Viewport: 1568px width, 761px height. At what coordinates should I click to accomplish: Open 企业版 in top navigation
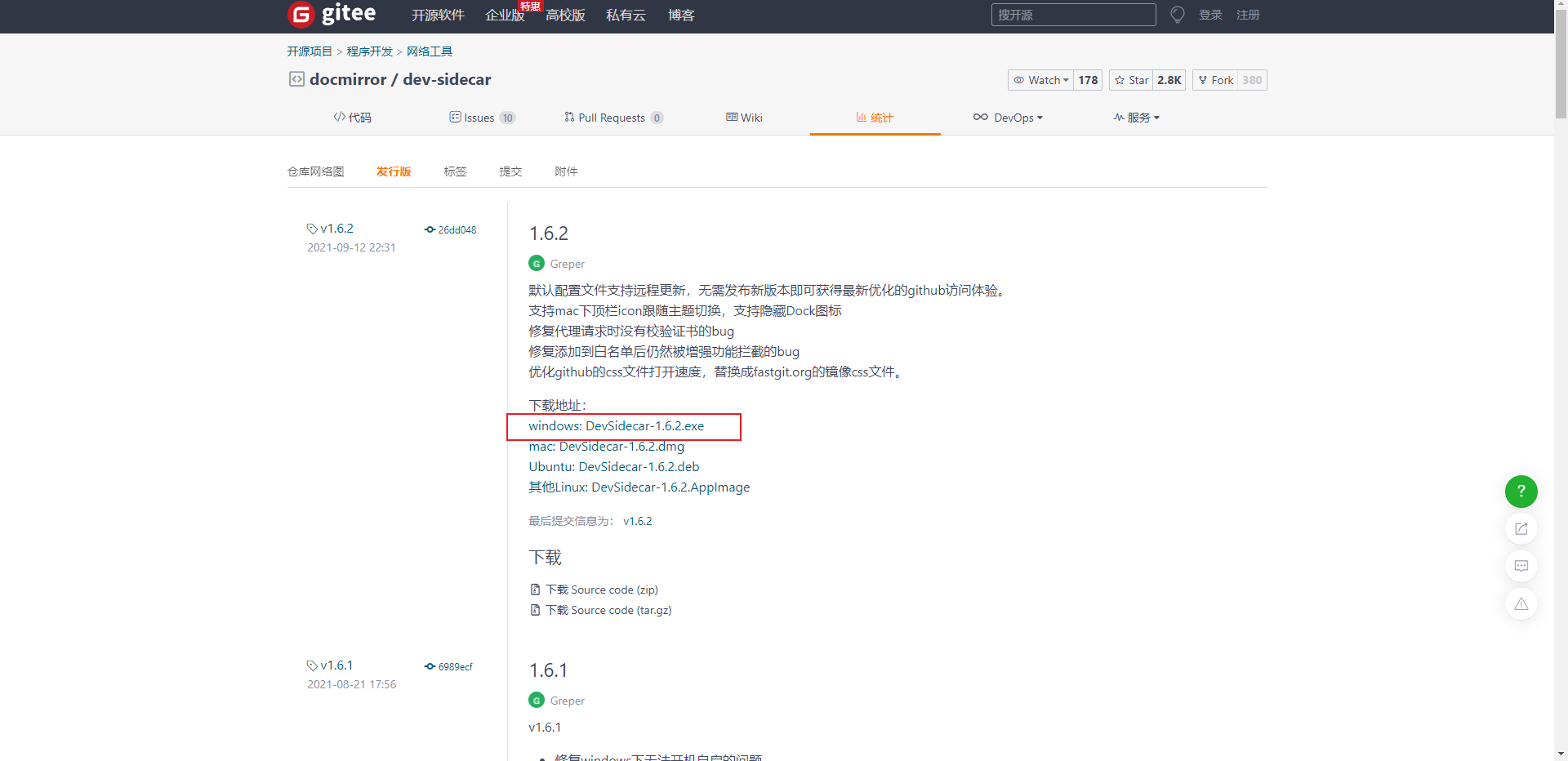505,16
